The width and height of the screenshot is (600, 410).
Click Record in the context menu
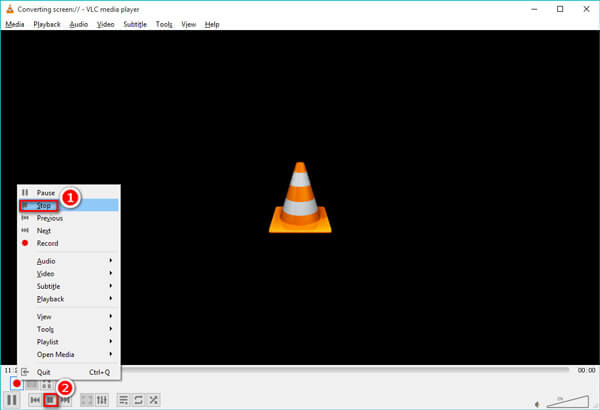(47, 243)
